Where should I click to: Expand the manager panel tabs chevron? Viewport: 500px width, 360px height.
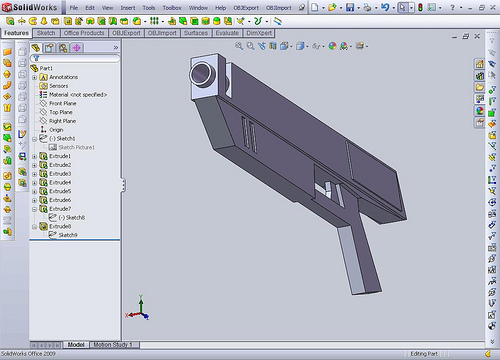coord(116,48)
